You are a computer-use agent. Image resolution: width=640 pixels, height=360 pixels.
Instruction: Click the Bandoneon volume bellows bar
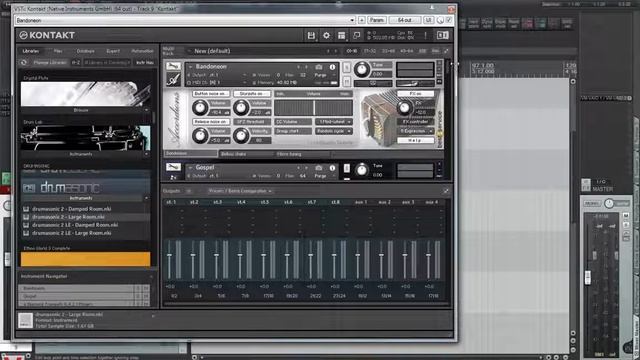click(313, 108)
